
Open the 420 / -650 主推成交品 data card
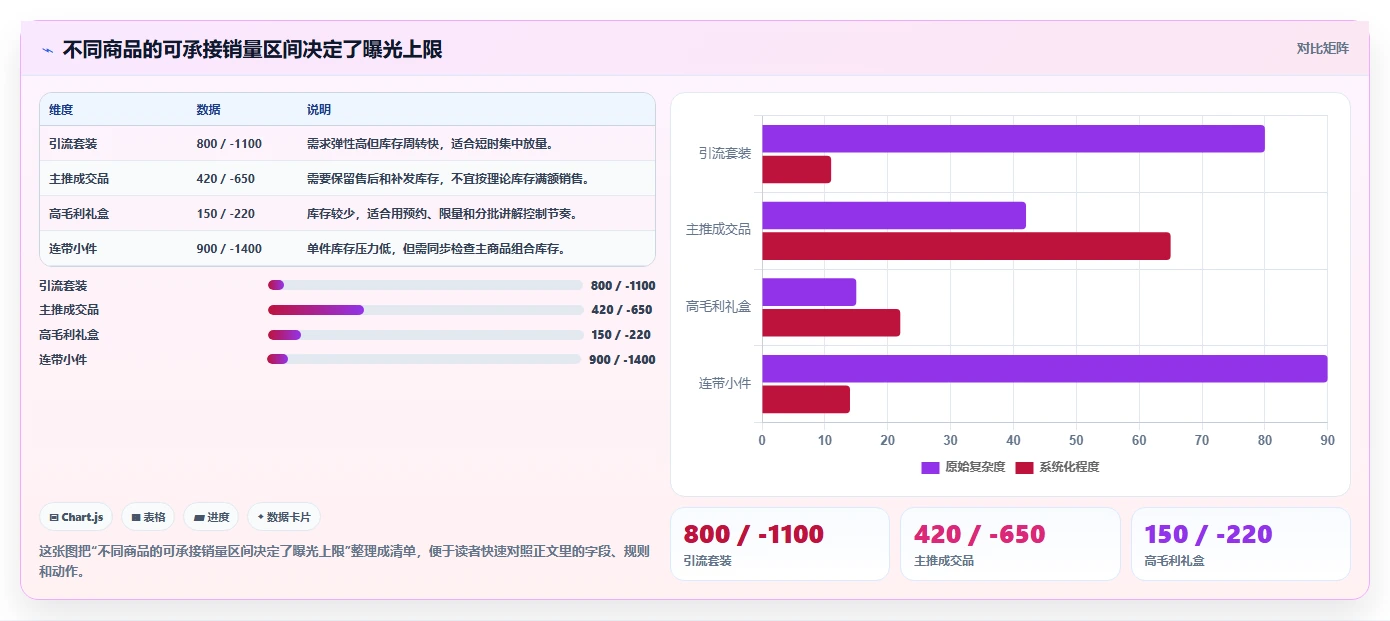[1010, 544]
